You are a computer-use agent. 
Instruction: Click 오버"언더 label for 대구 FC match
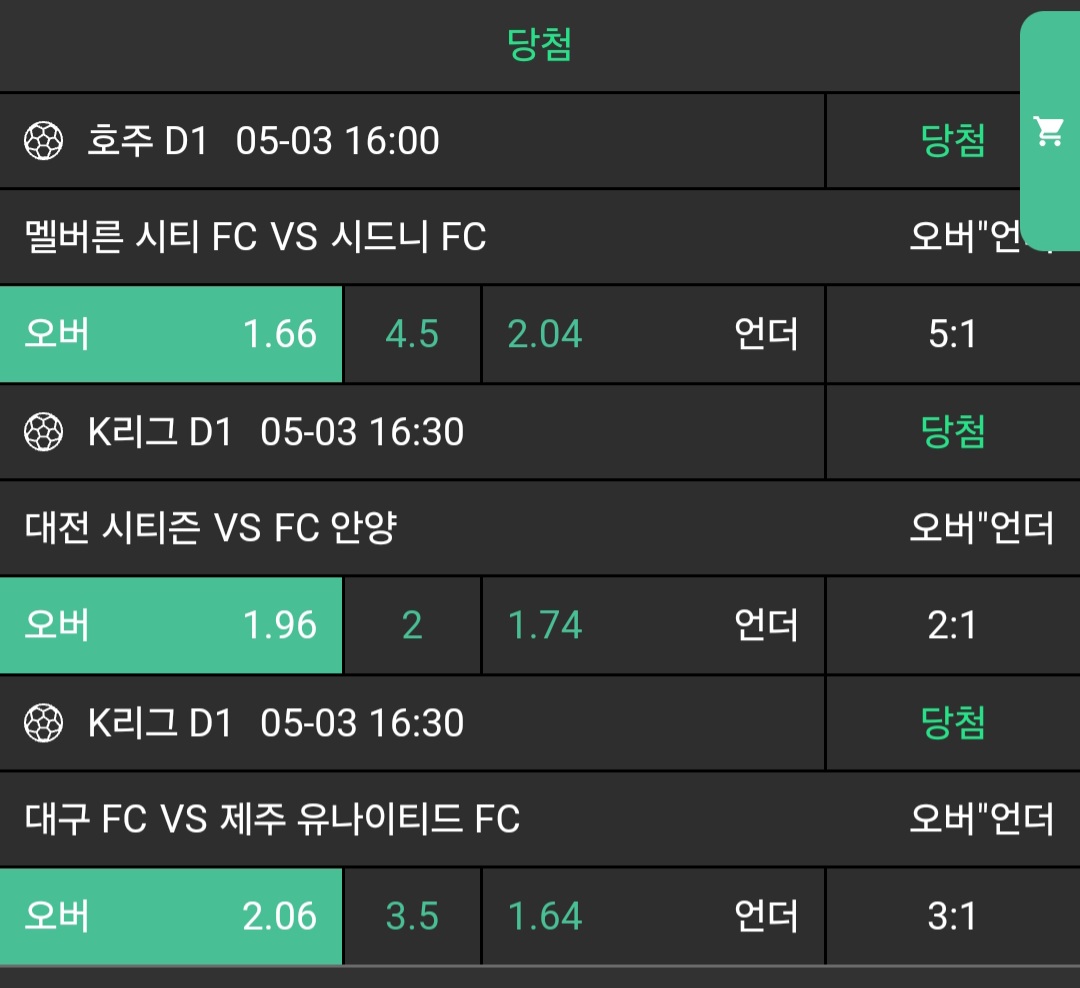[981, 819]
